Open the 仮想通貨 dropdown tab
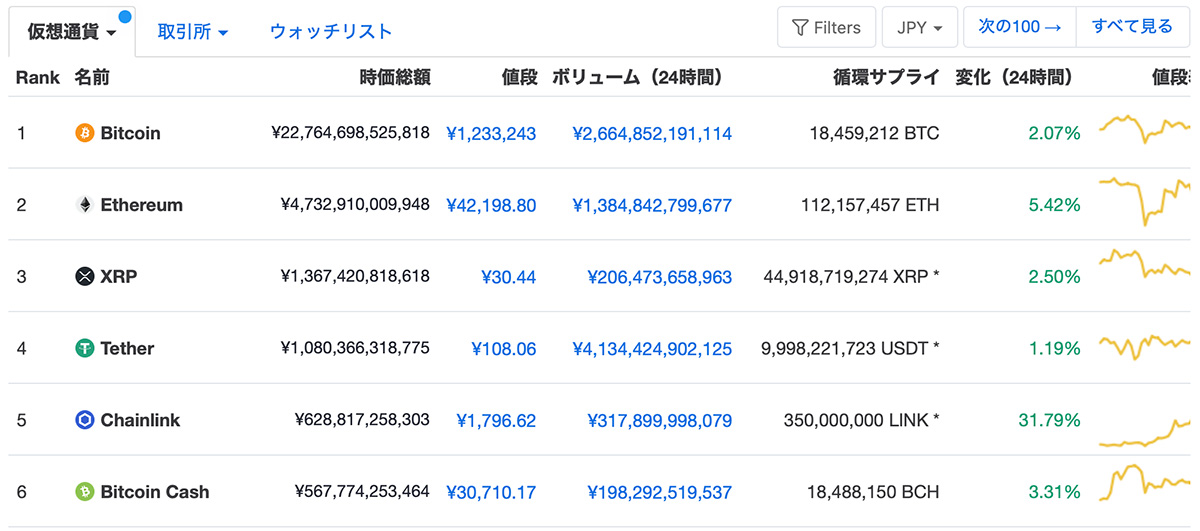Viewport: 1200px width, 531px height. coord(71,32)
